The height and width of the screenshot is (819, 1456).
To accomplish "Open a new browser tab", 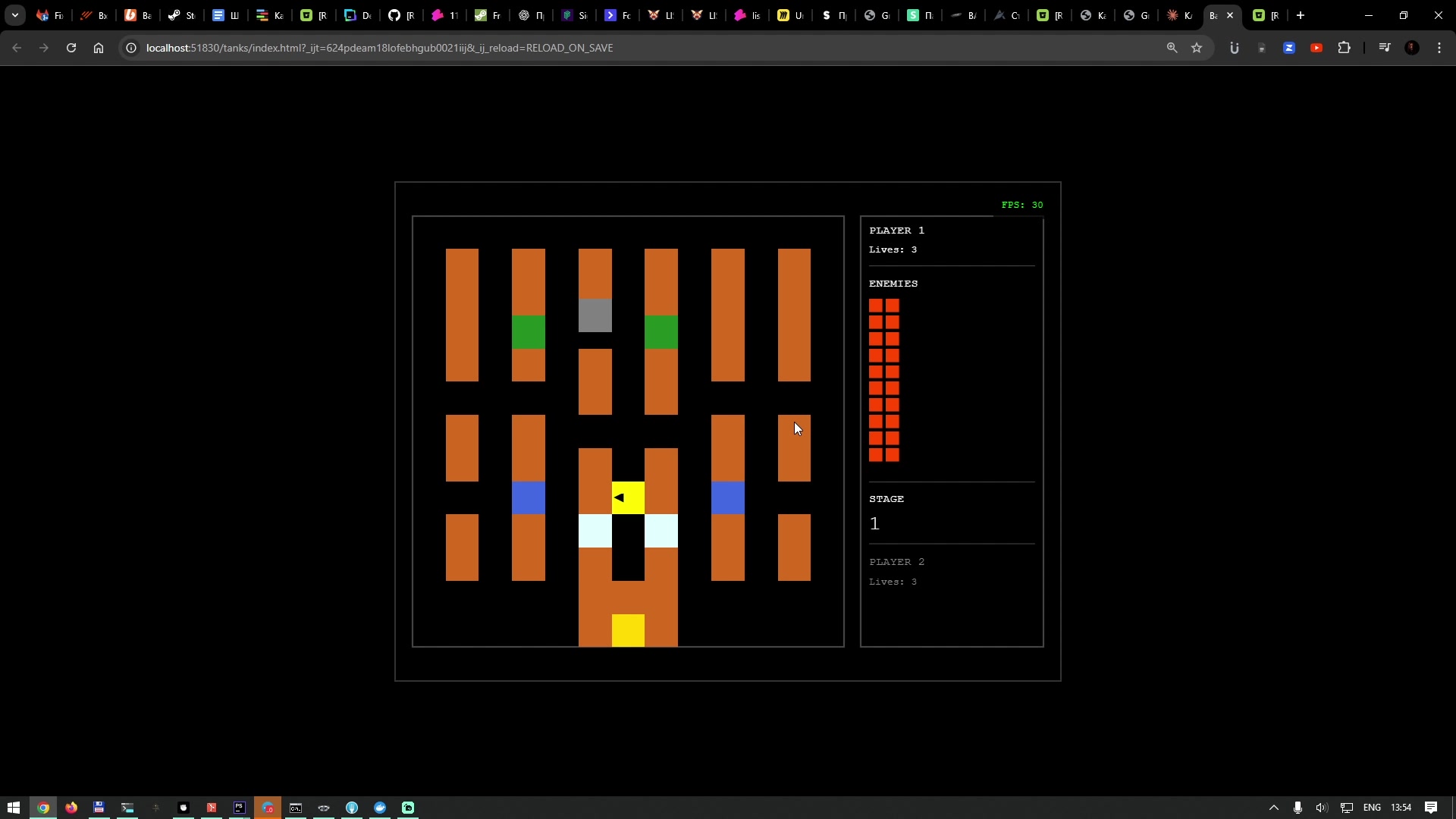I will click(1301, 15).
